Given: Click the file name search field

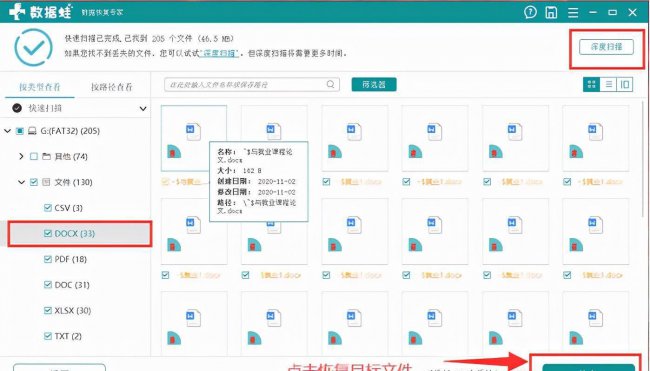Looking at the screenshot, I should point(252,85).
